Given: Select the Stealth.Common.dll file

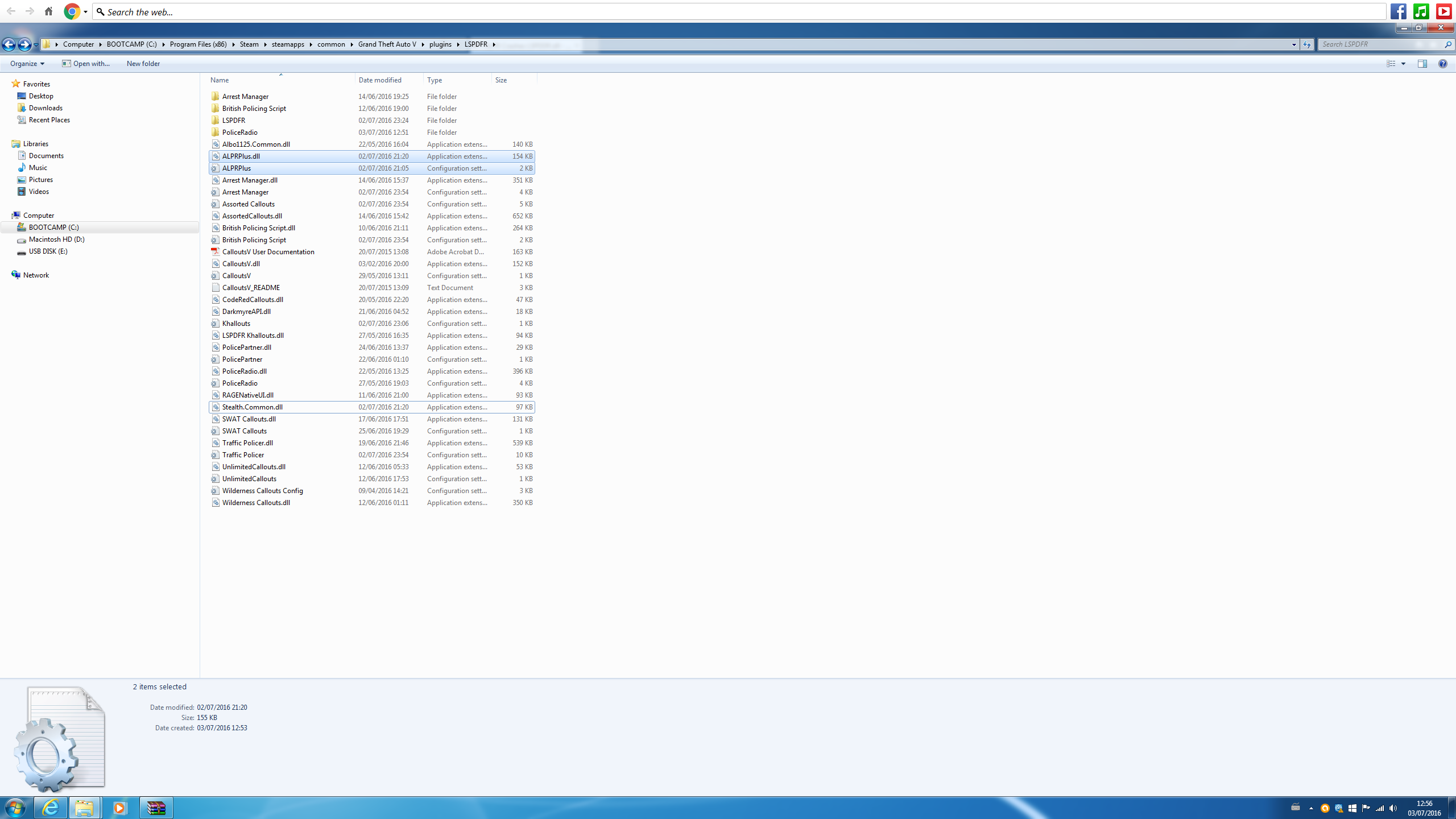Looking at the screenshot, I should point(252,407).
